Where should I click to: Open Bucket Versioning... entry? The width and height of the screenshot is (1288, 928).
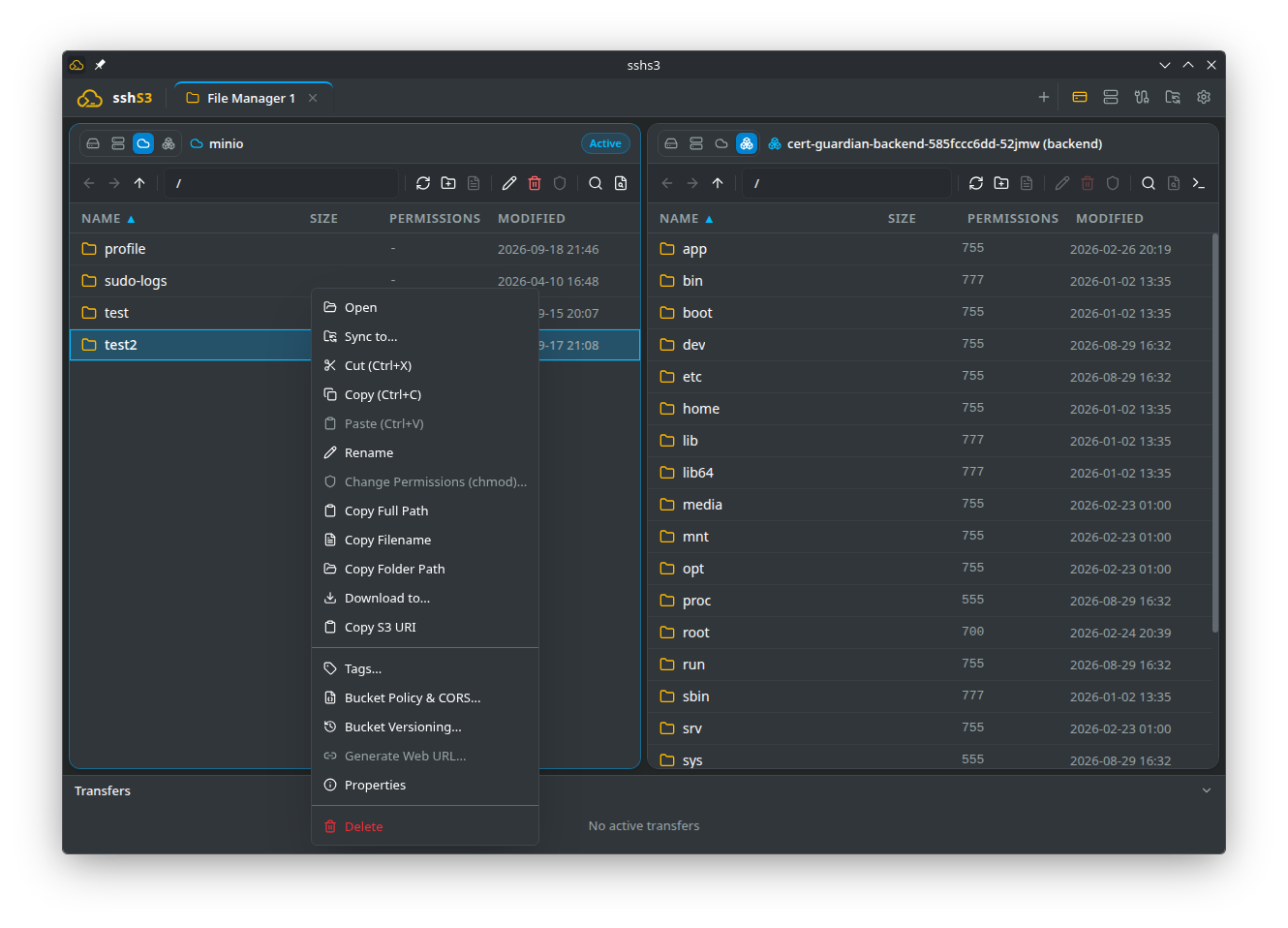pyautogui.click(x=425, y=727)
